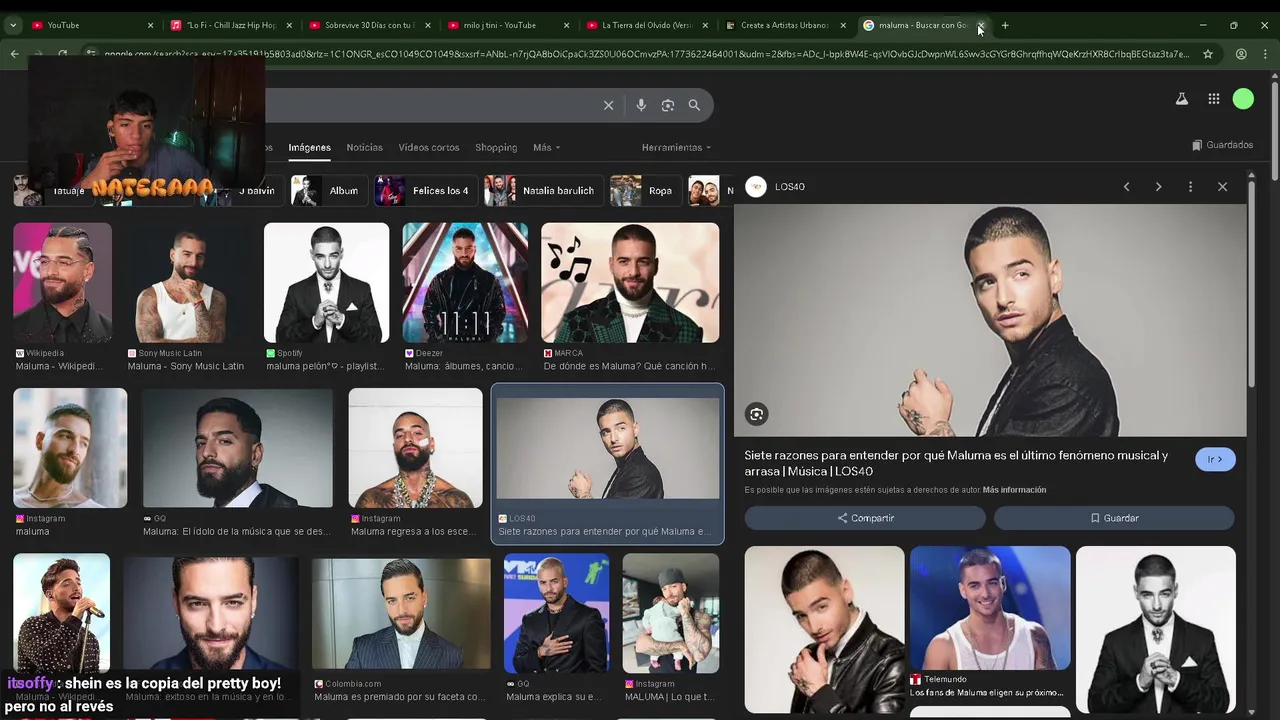Open the Chrome three-dot menu

[1266, 54]
